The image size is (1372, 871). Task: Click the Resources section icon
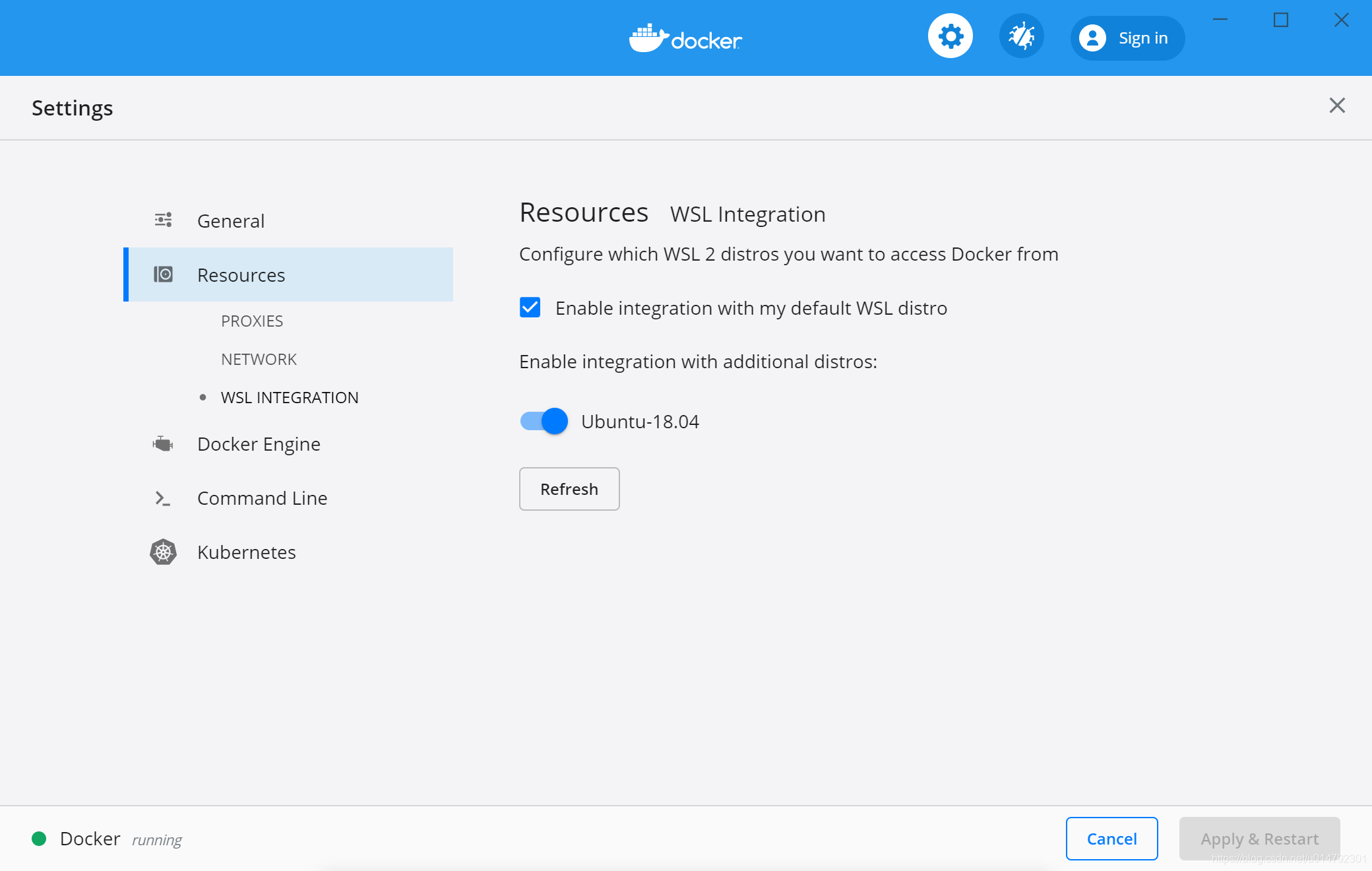[x=163, y=275]
